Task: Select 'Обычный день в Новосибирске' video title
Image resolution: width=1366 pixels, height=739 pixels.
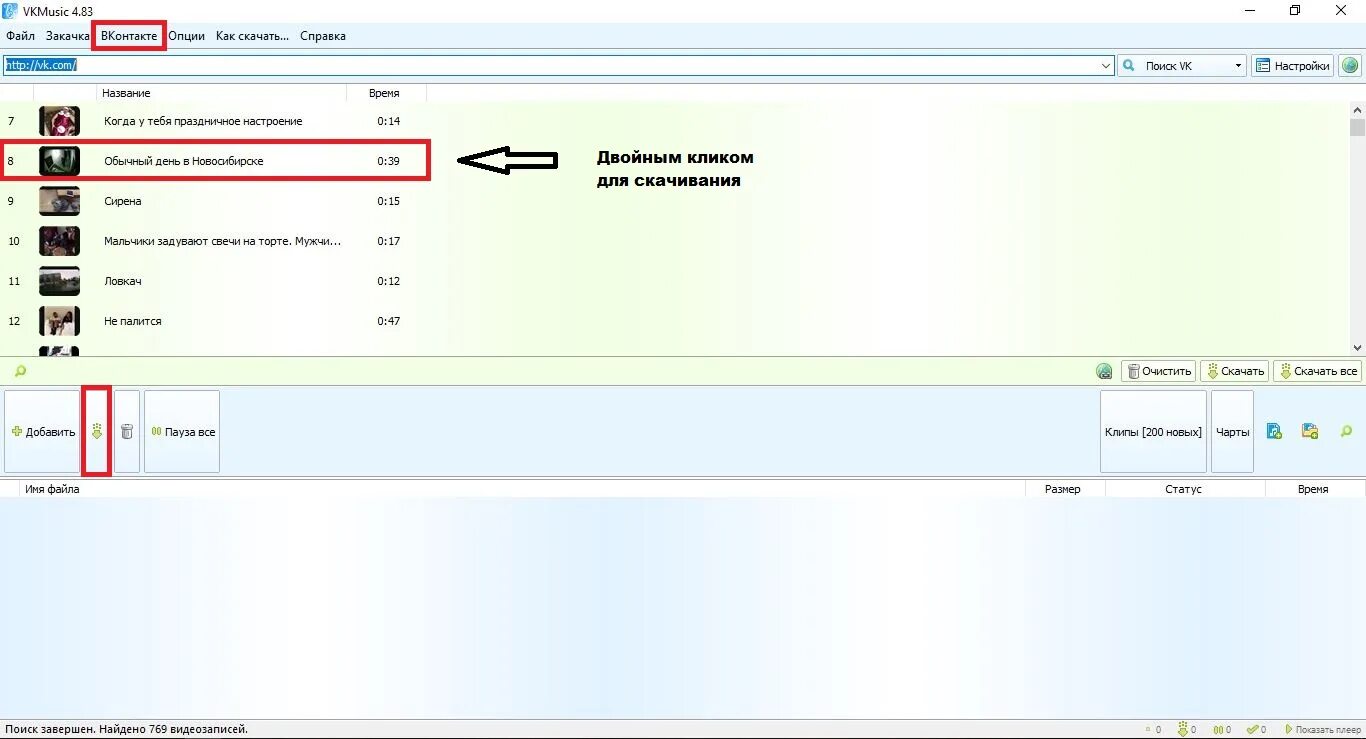Action: (x=184, y=161)
